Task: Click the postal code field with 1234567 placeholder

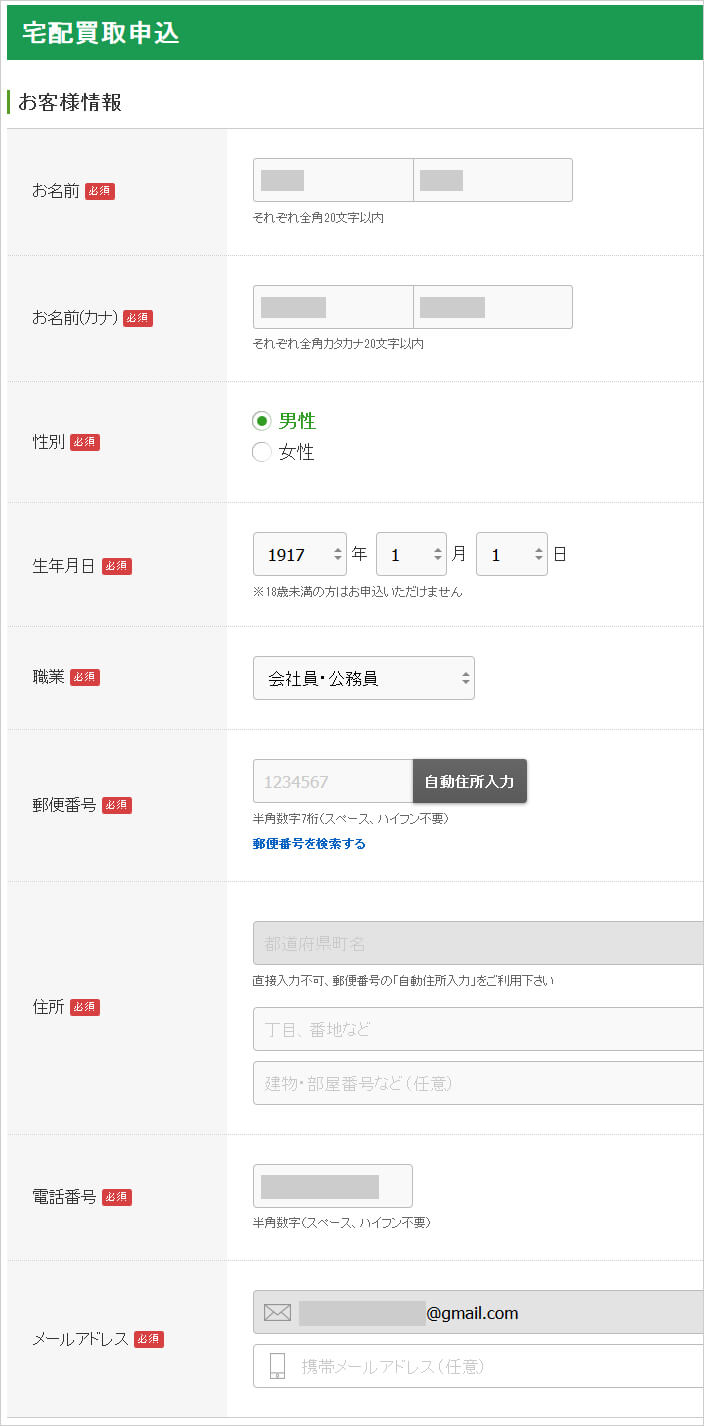Action: tap(332, 782)
